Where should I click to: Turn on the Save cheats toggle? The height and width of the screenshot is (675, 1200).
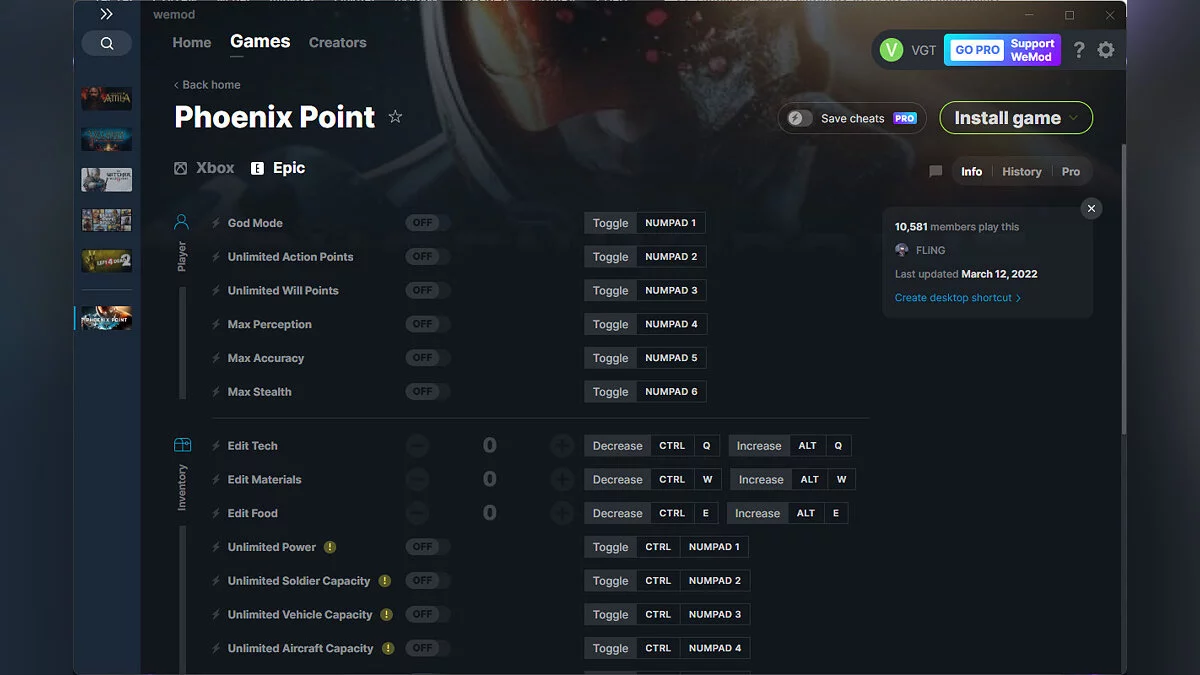click(x=797, y=118)
